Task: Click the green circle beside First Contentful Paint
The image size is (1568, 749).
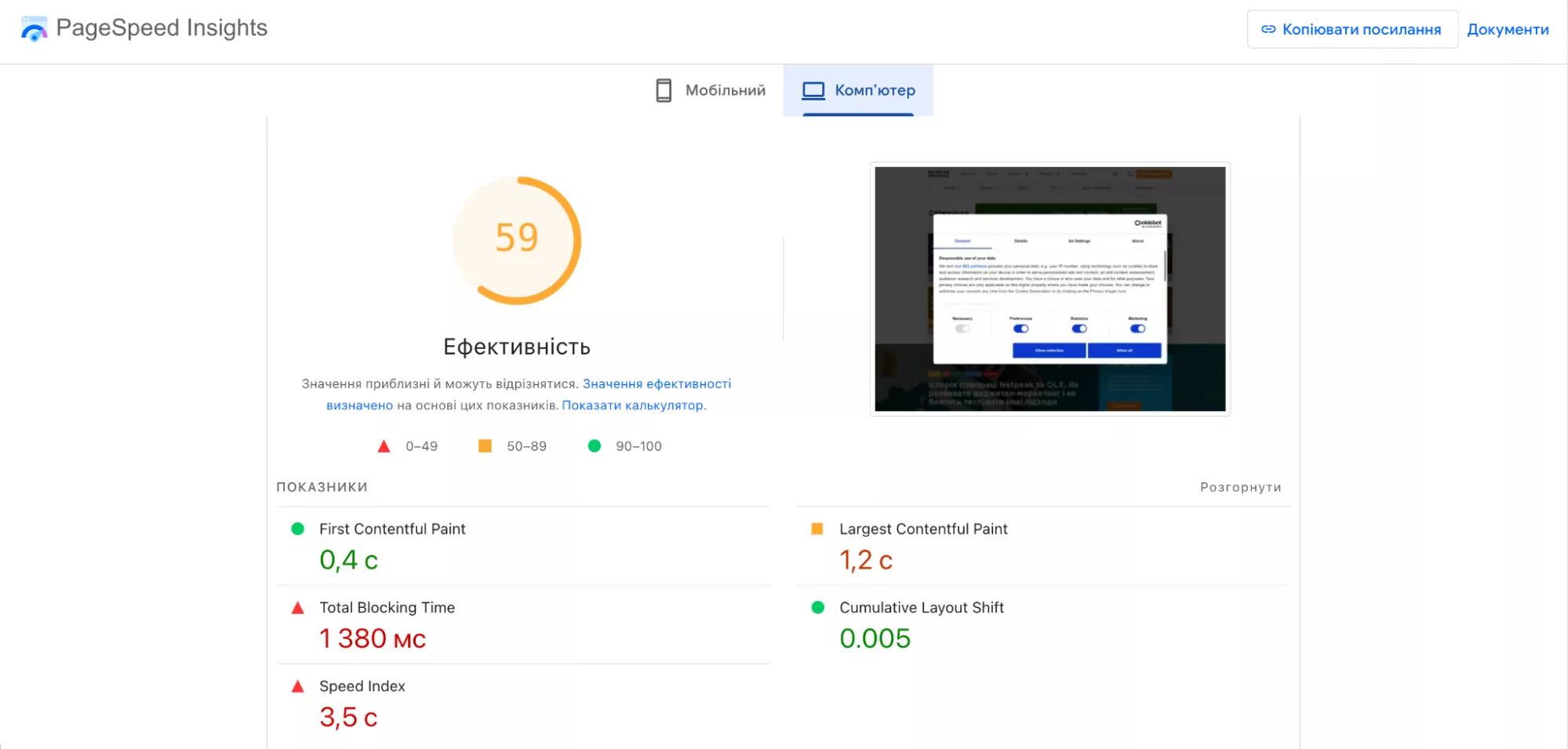Action: 297,529
